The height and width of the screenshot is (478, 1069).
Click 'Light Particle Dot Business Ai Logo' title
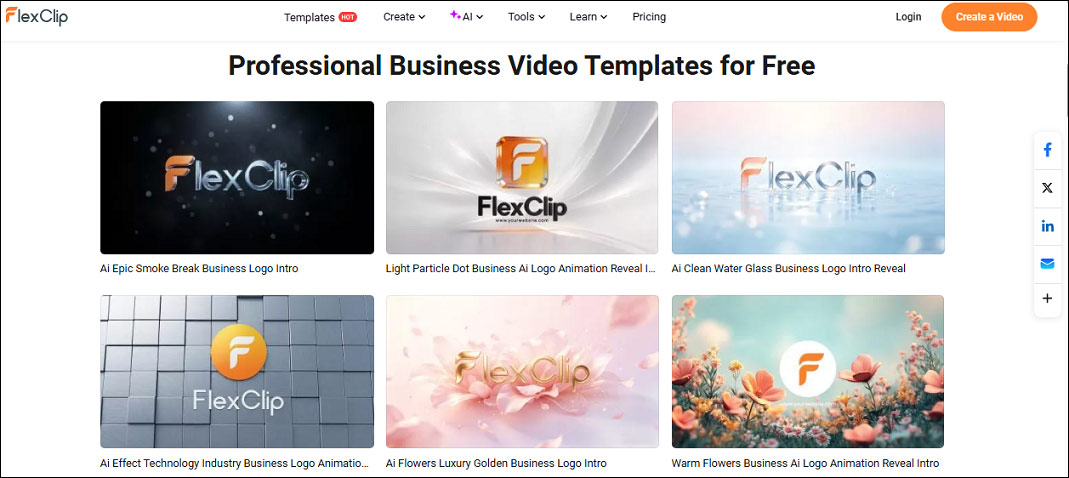[521, 269]
